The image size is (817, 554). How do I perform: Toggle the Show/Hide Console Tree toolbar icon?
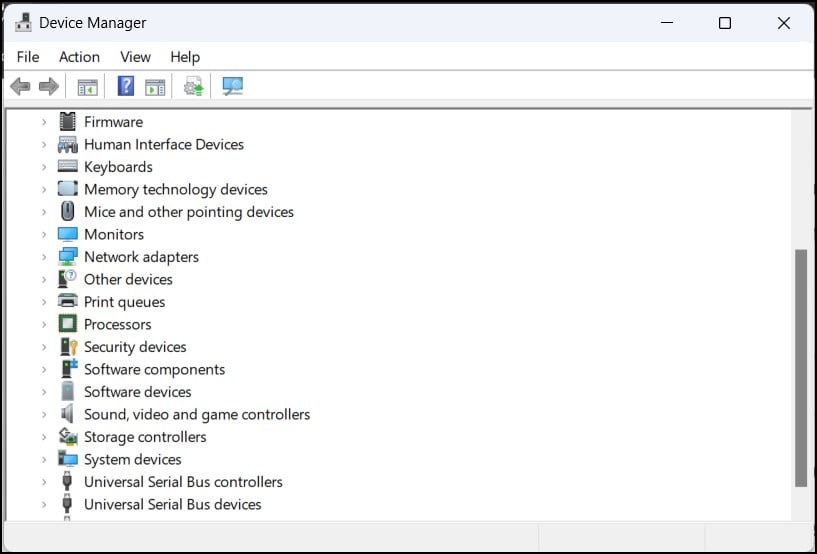click(88, 87)
